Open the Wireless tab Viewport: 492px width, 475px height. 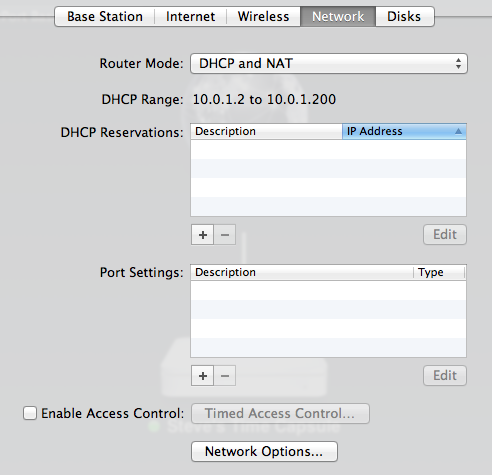(x=263, y=16)
